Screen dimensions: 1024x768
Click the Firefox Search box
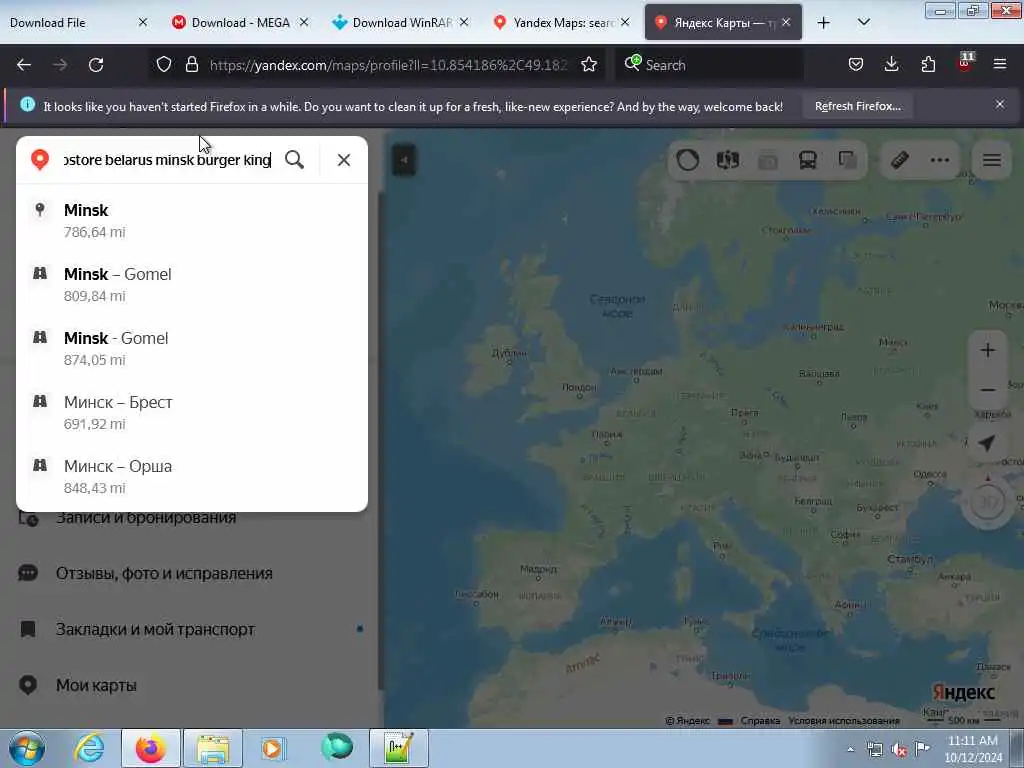click(710, 65)
